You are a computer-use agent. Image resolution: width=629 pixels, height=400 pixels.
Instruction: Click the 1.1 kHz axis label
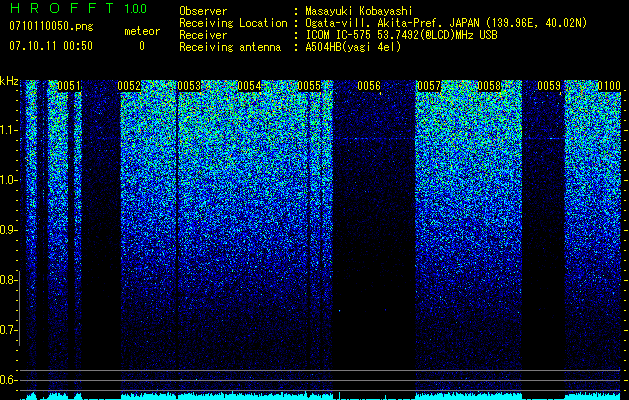point(8,130)
